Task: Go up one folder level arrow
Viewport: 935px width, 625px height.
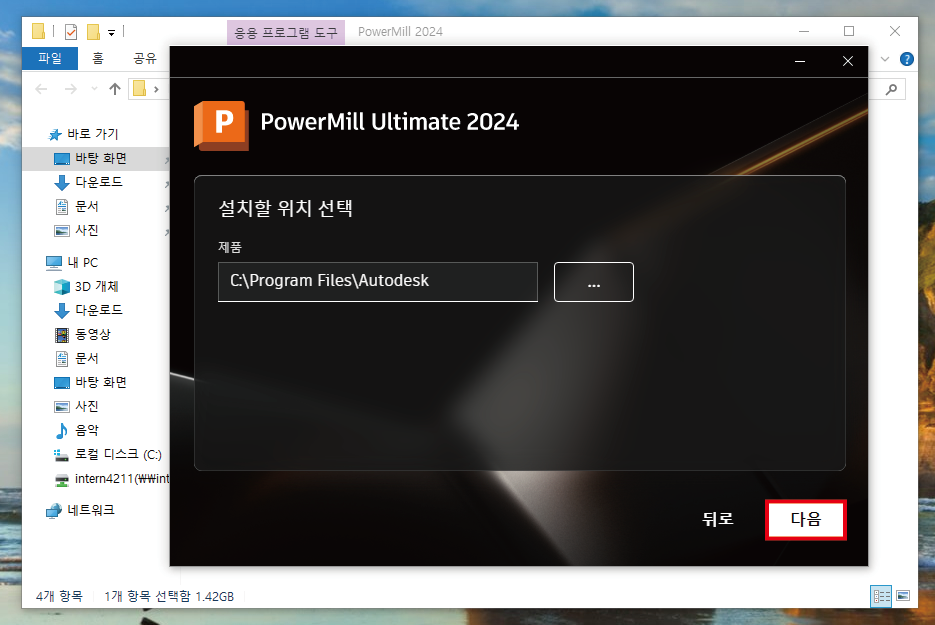Action: 115,89
